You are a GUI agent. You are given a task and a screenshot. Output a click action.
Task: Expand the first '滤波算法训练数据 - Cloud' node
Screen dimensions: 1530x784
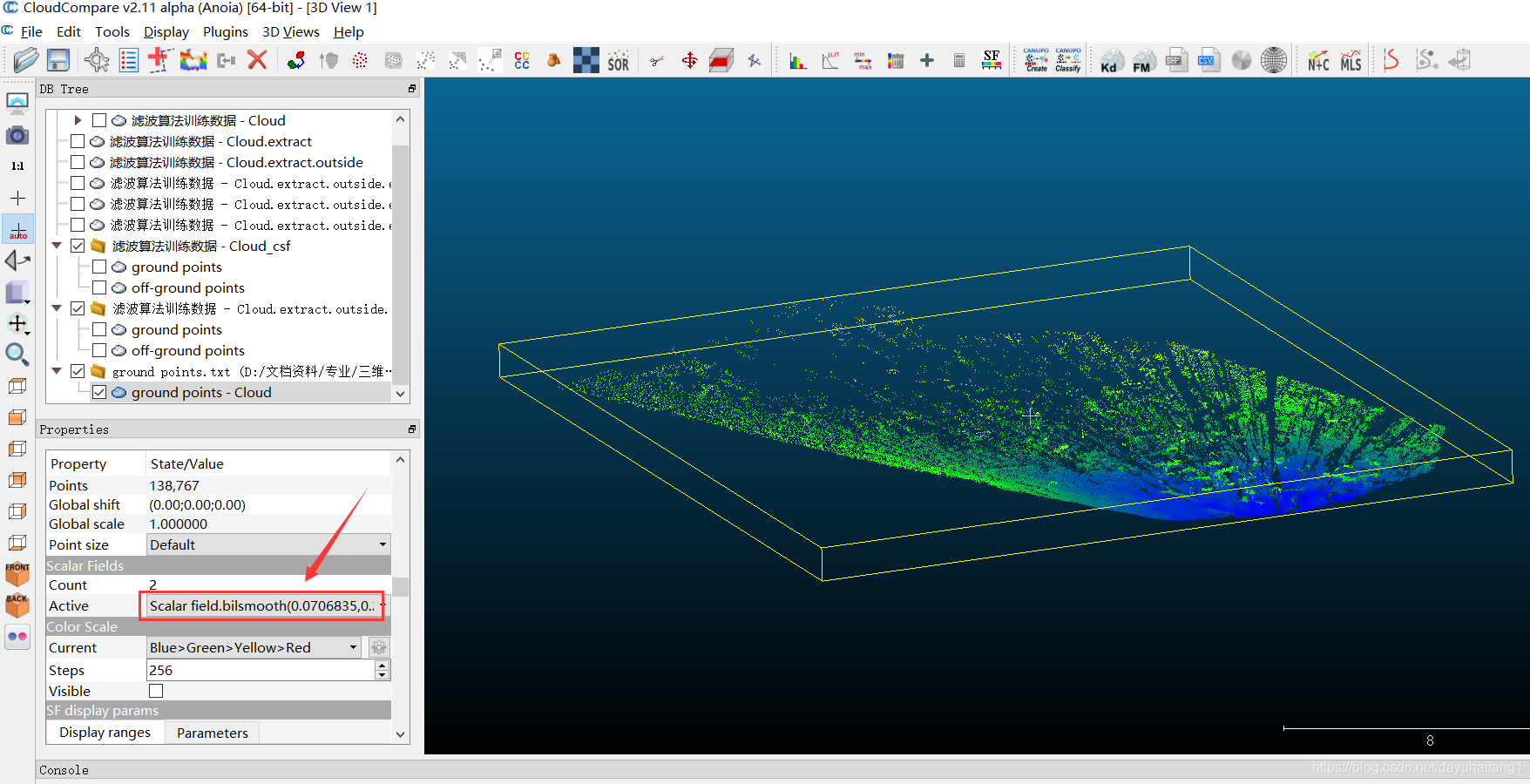point(78,120)
